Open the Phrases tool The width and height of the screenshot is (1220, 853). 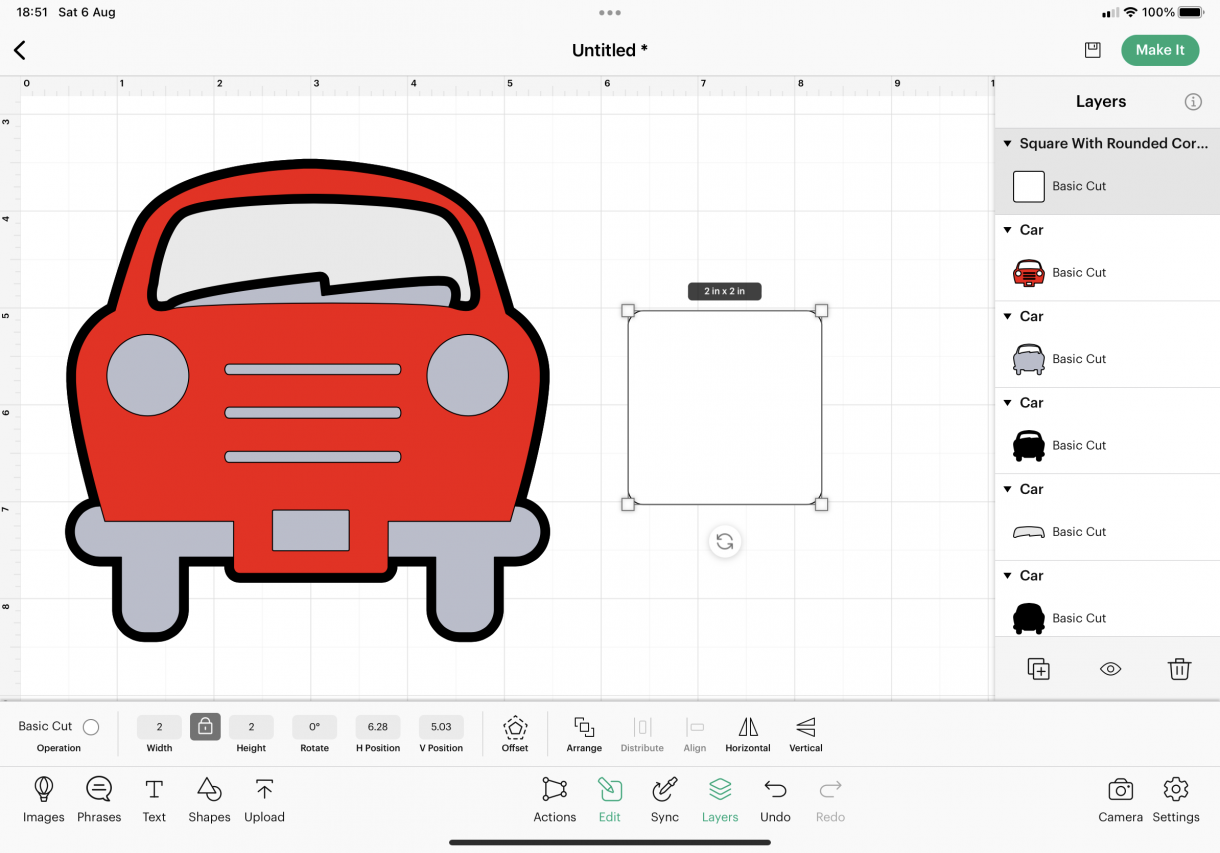pyautogui.click(x=99, y=800)
